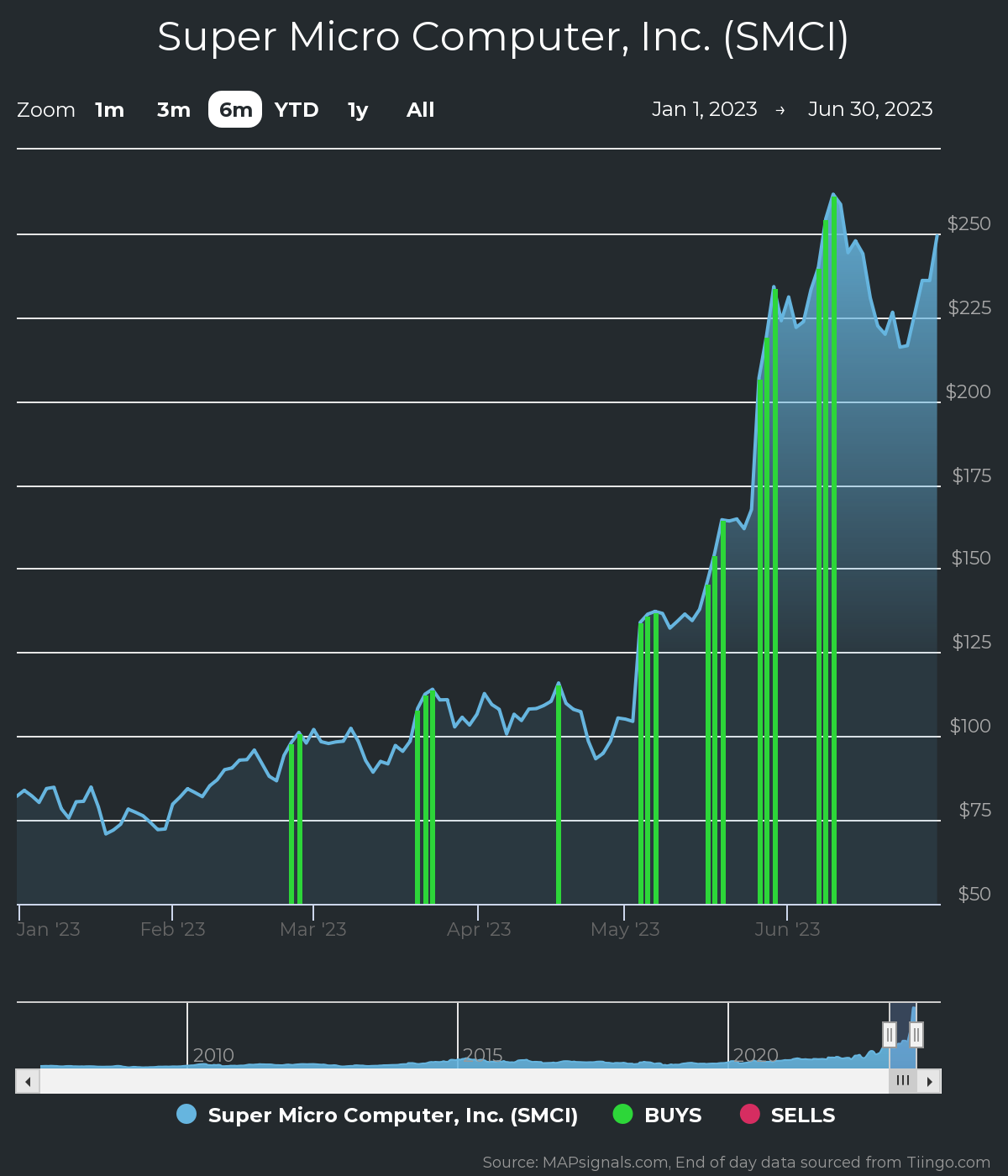
Task: Click the red SELLS legend marker
Action: click(749, 1115)
